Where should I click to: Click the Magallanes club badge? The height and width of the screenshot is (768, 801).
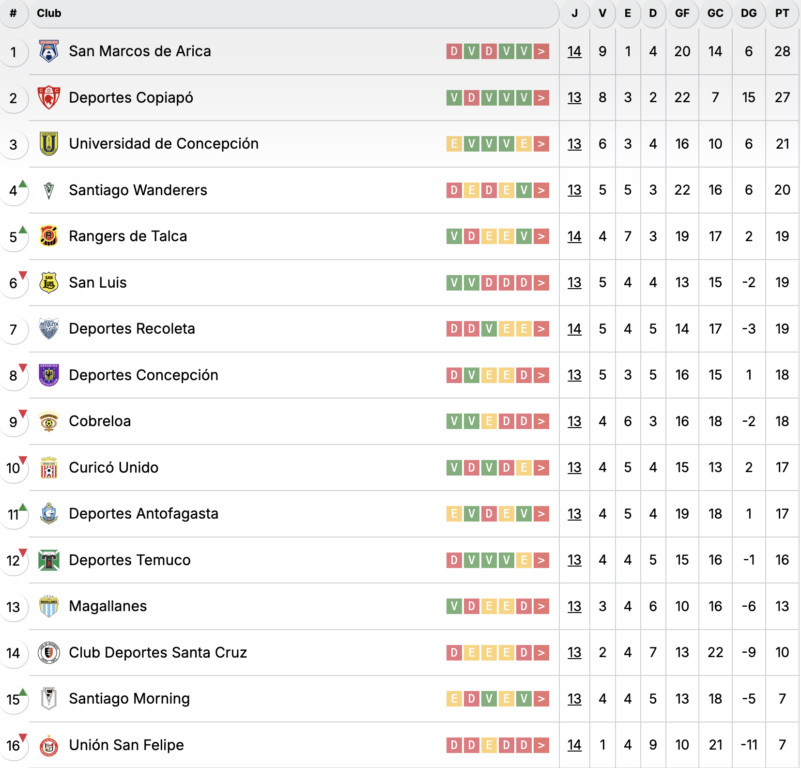(x=49, y=606)
